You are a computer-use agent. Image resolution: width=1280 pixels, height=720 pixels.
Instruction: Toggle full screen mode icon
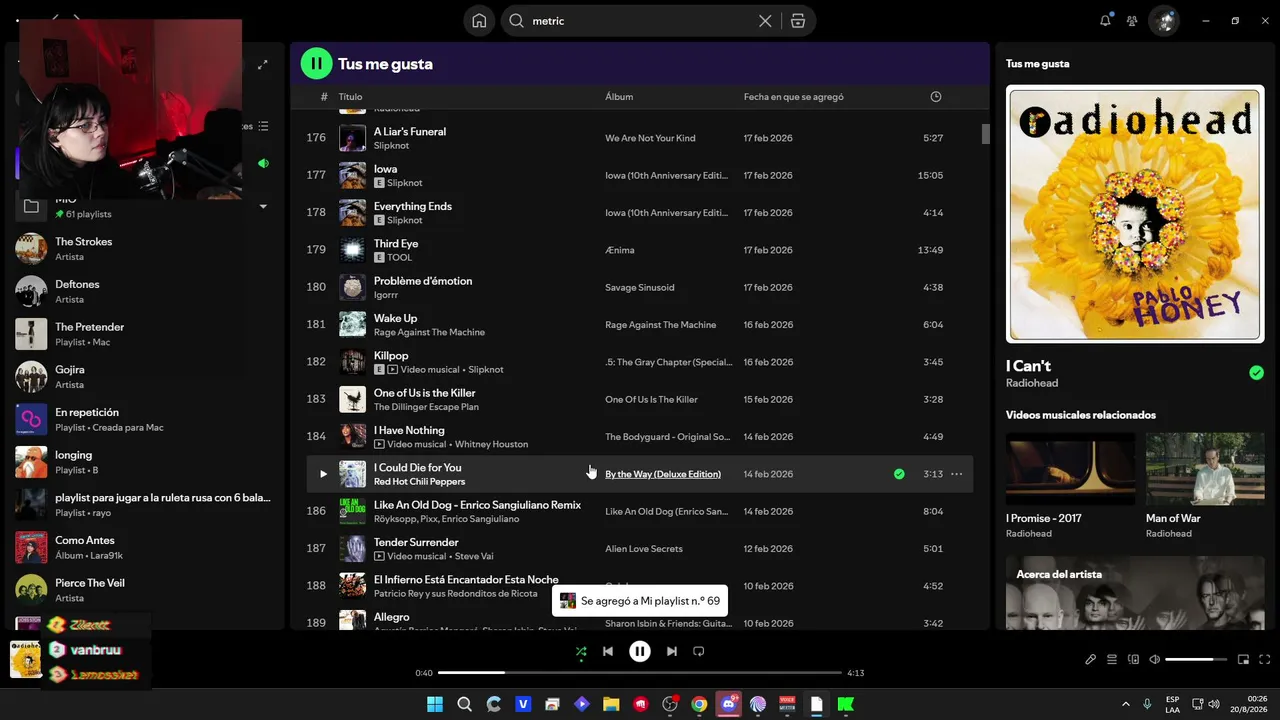pyautogui.click(x=1265, y=659)
